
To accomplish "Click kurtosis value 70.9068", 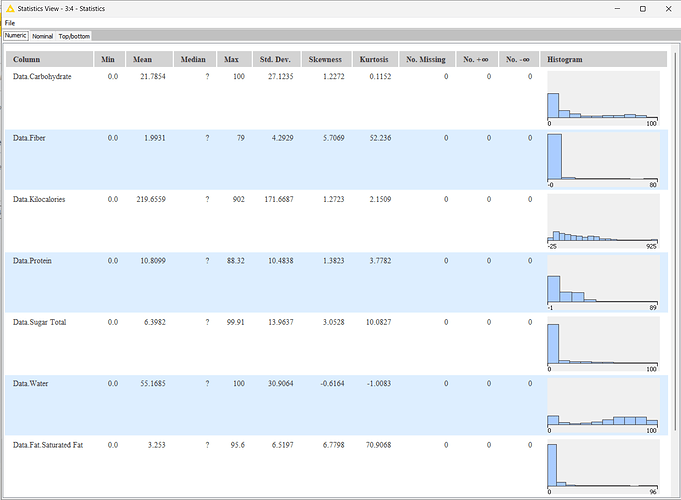I will pyautogui.click(x=378, y=445).
